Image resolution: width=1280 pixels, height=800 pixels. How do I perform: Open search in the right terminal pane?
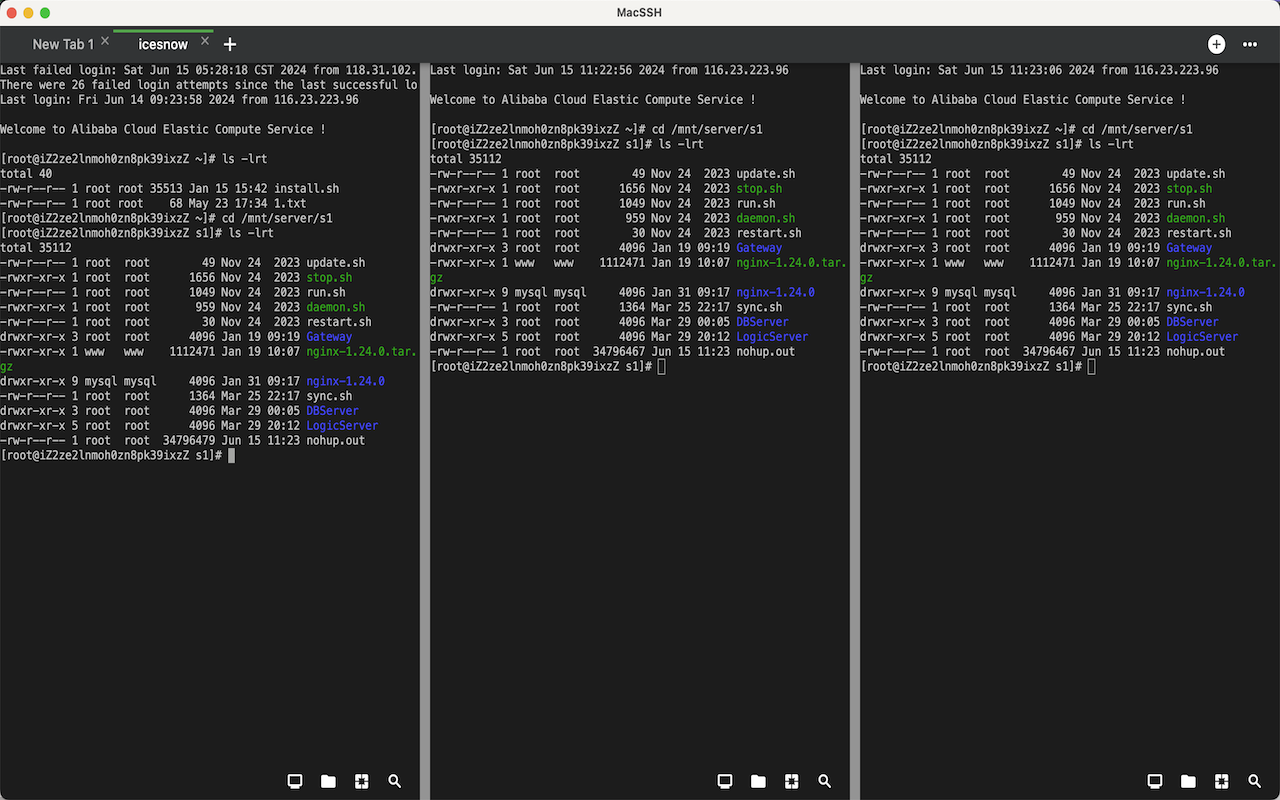point(1254,781)
